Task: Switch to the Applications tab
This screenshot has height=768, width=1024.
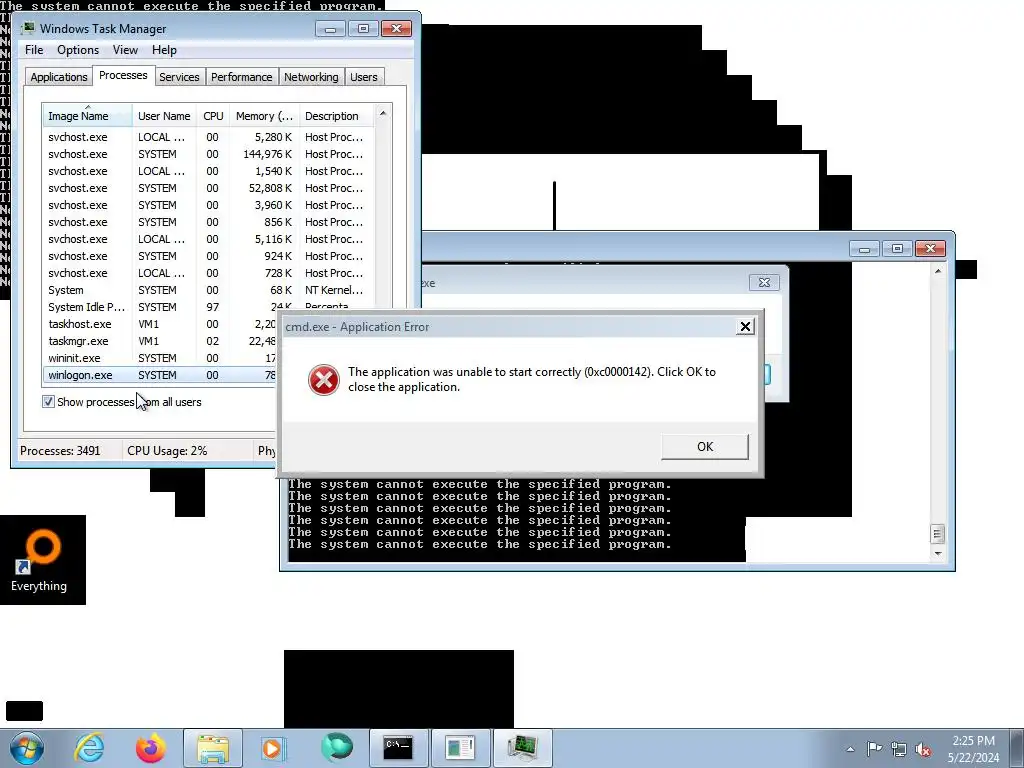Action: click(59, 77)
